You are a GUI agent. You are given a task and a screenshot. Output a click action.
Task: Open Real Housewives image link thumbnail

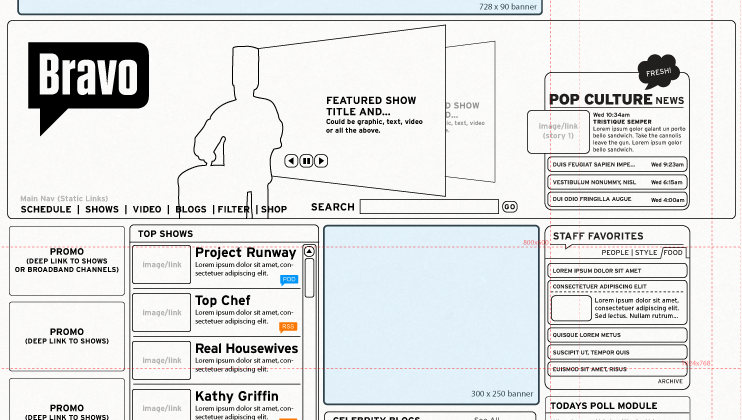click(x=161, y=360)
